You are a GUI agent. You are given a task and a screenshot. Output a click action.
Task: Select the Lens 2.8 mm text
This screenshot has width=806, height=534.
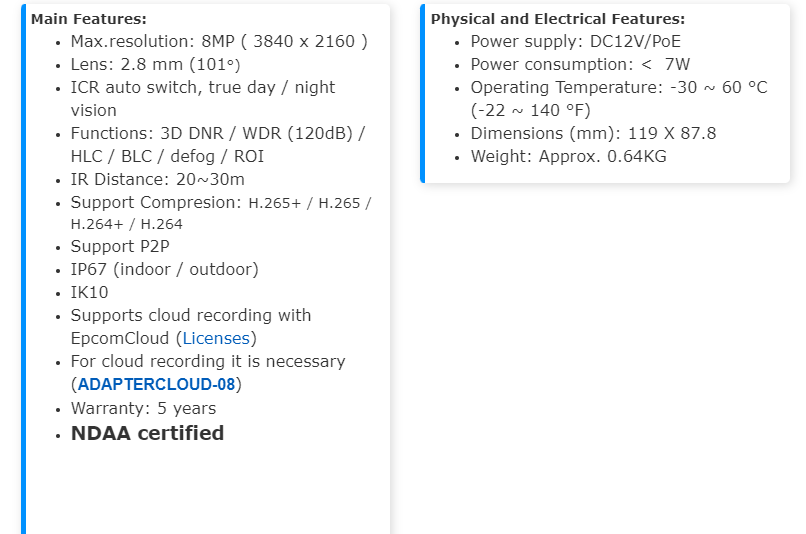(x=155, y=65)
